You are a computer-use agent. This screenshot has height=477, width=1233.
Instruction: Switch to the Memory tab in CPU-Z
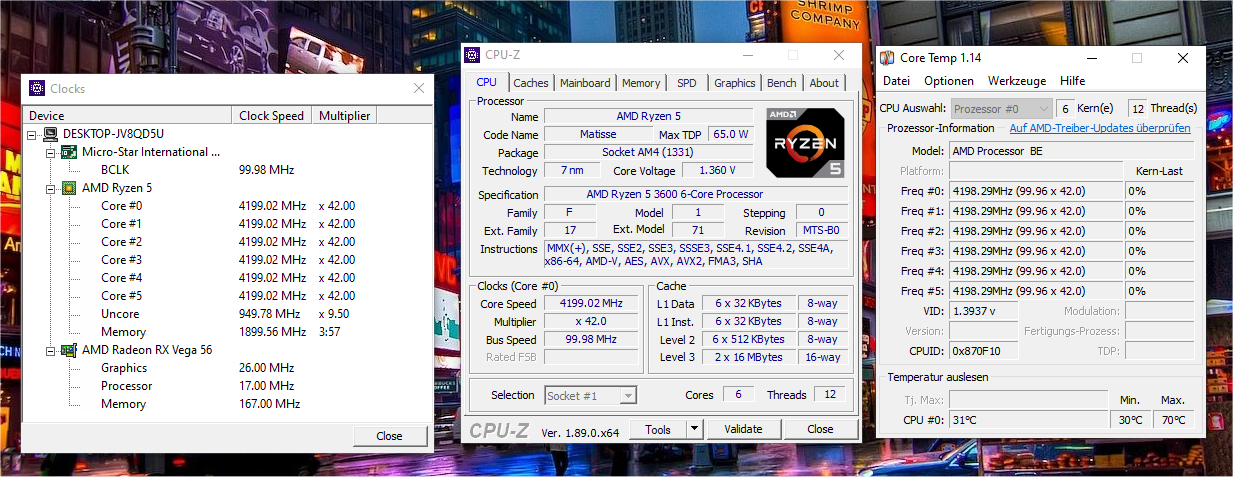click(641, 83)
